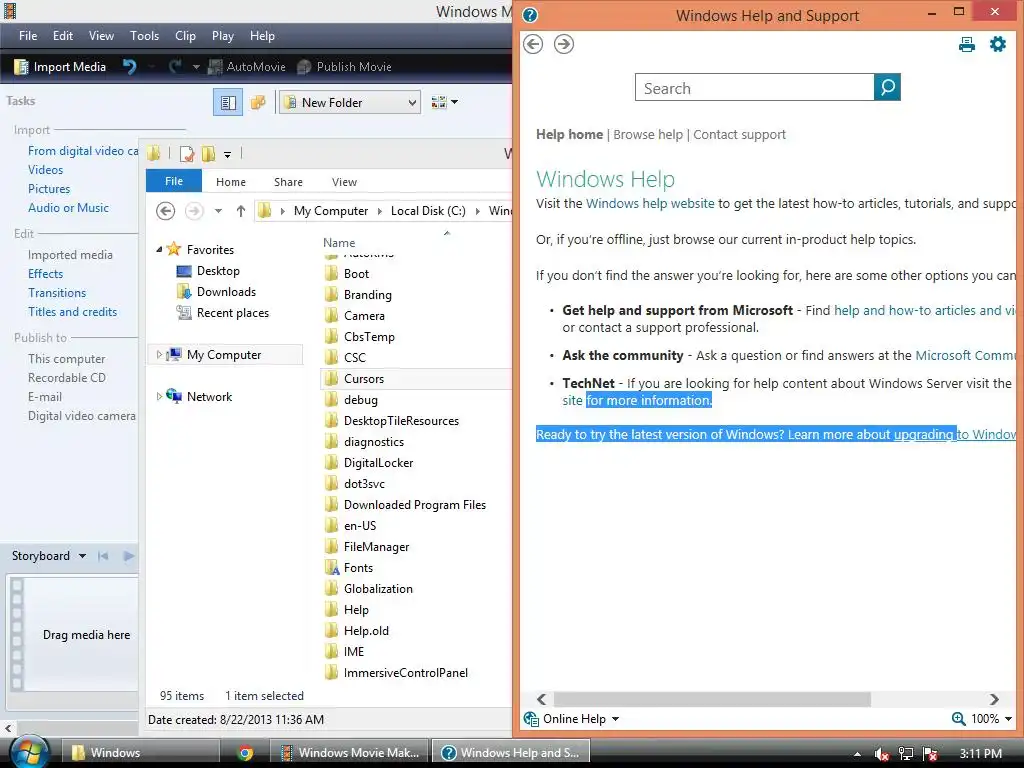1024x768 pixels.
Task: Click Help window back arrow button
Action: click(533, 44)
